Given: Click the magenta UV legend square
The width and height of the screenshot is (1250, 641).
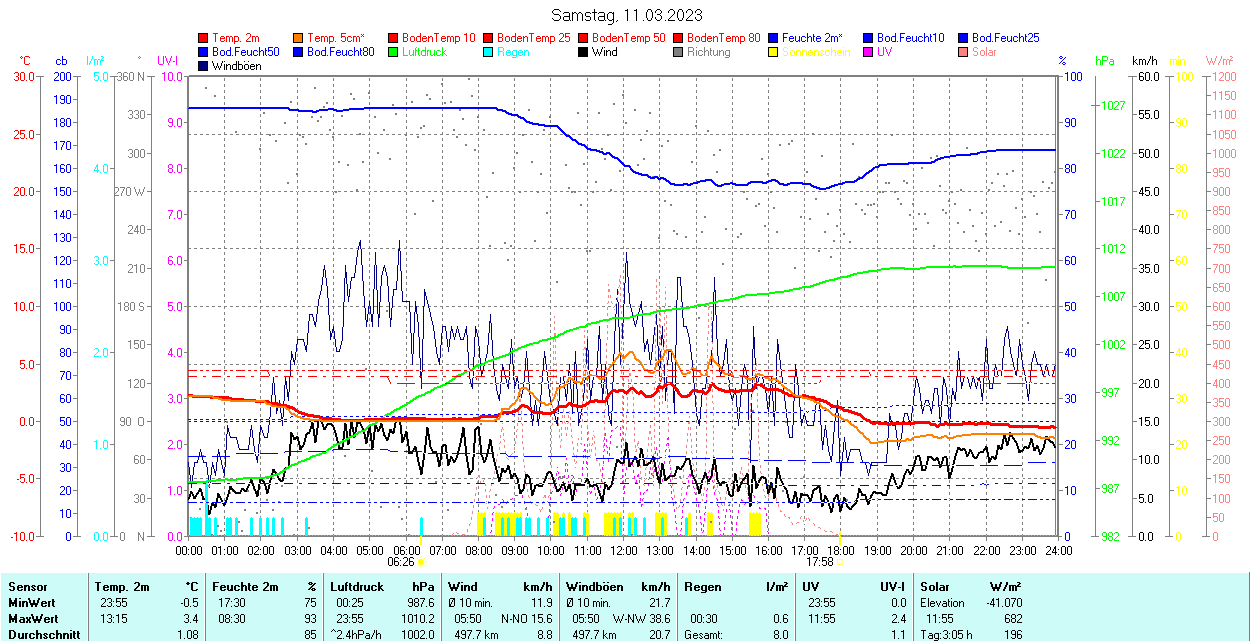Looking at the screenshot, I should (868, 52).
